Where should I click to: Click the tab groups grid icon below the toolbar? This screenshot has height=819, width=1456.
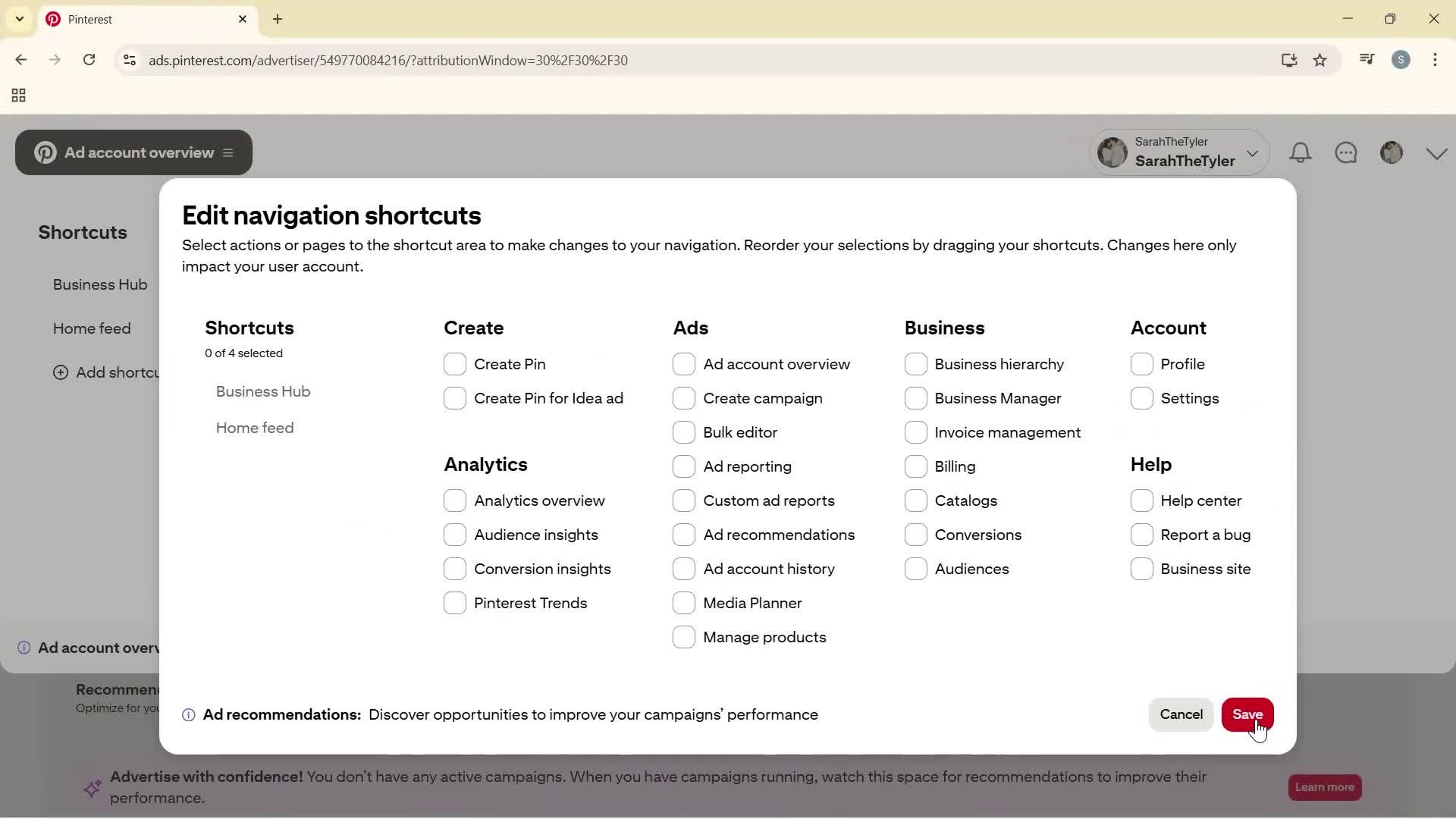(x=18, y=95)
